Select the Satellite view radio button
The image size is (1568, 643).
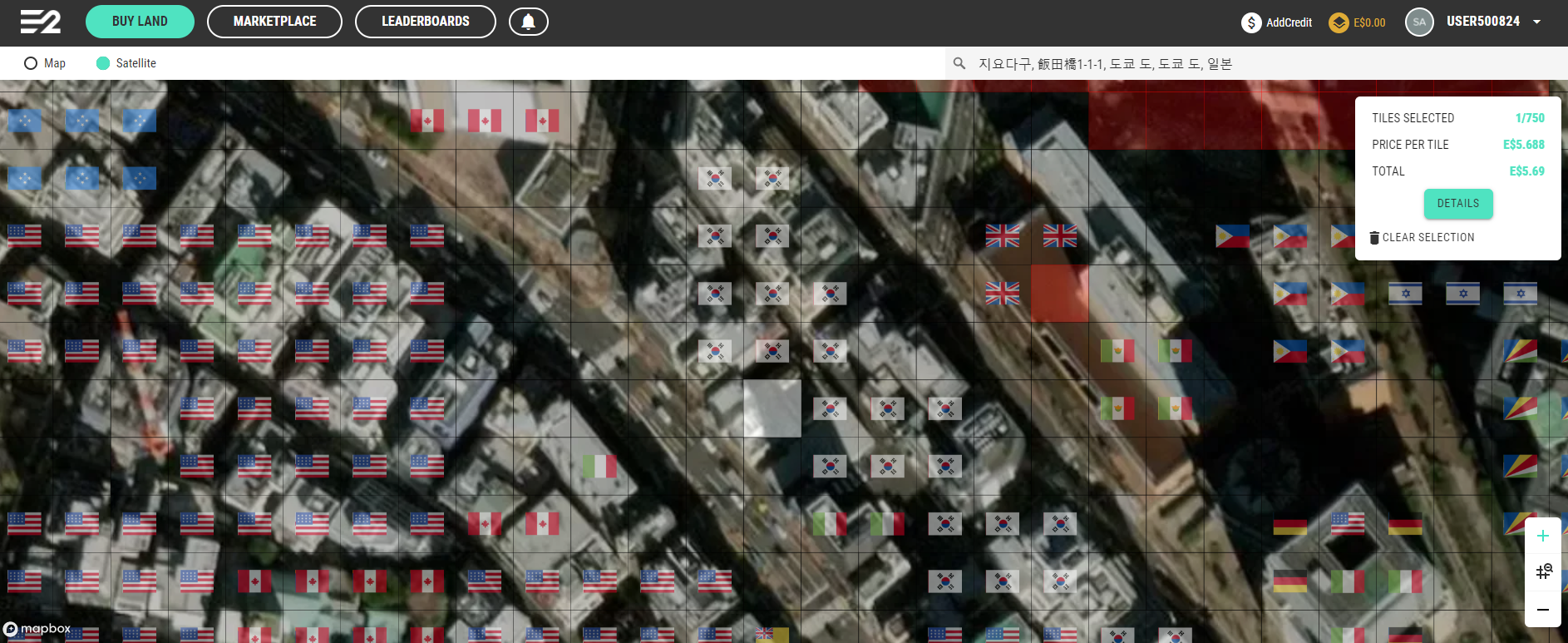[x=103, y=63]
